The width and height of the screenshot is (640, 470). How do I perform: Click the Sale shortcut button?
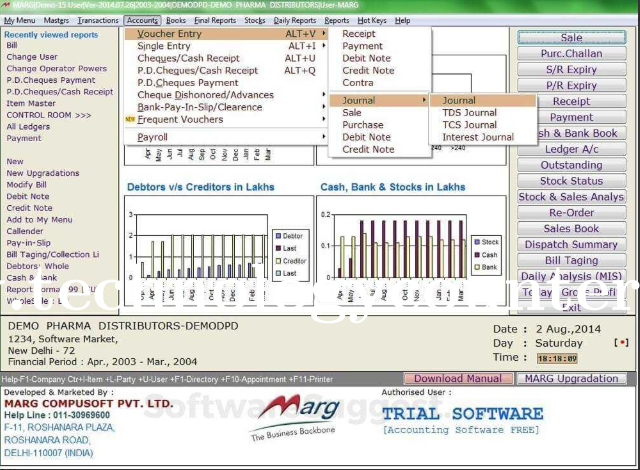(x=571, y=38)
